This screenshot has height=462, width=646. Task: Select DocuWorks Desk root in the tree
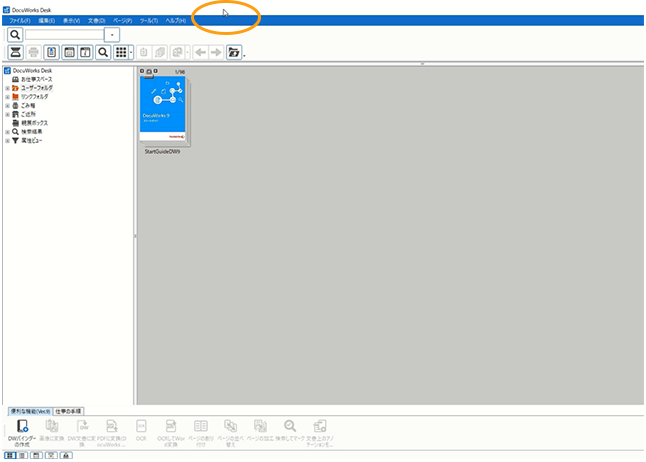[32, 70]
